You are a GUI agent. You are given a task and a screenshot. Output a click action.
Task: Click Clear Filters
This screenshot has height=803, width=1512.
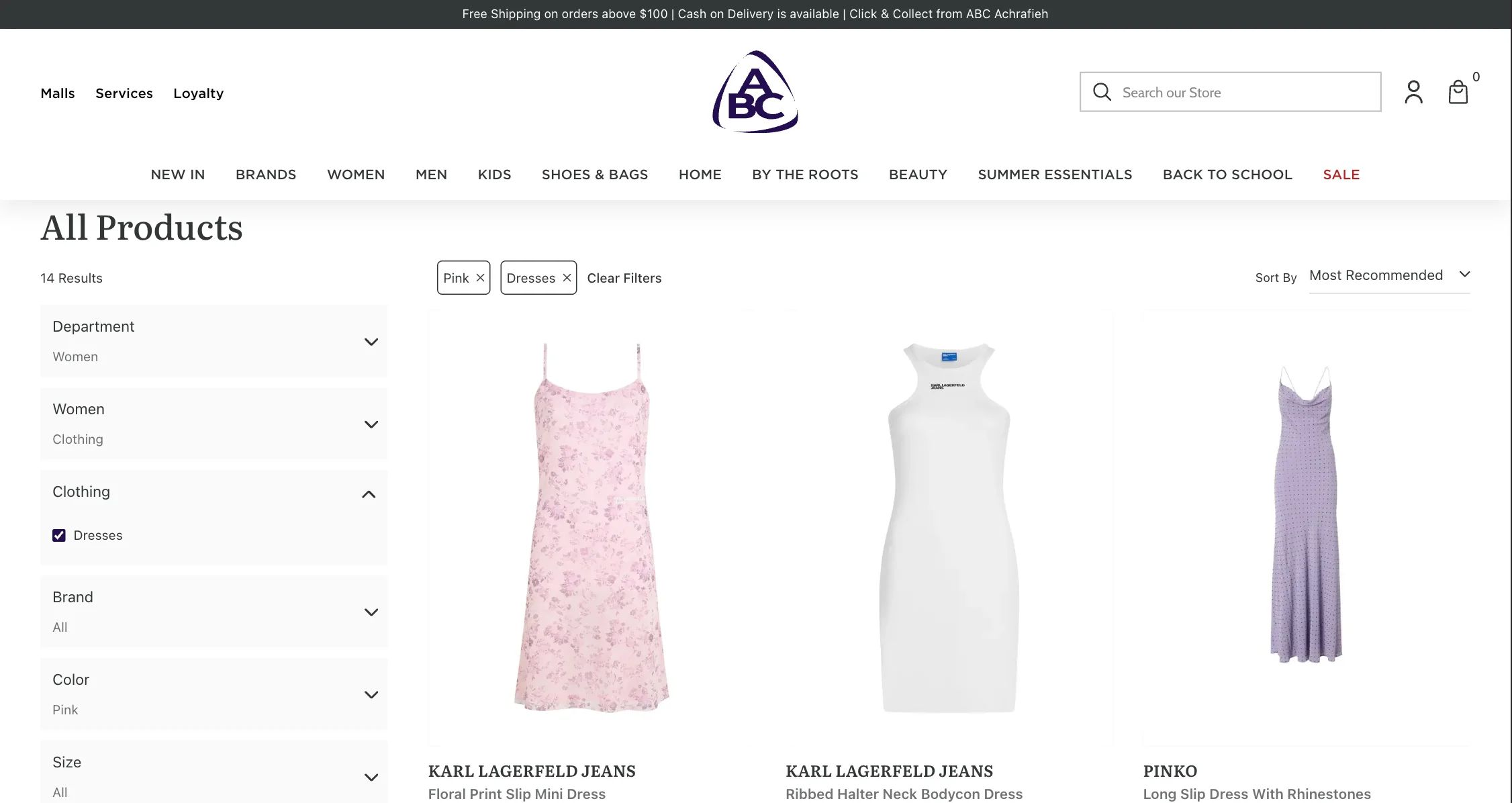pyautogui.click(x=624, y=278)
